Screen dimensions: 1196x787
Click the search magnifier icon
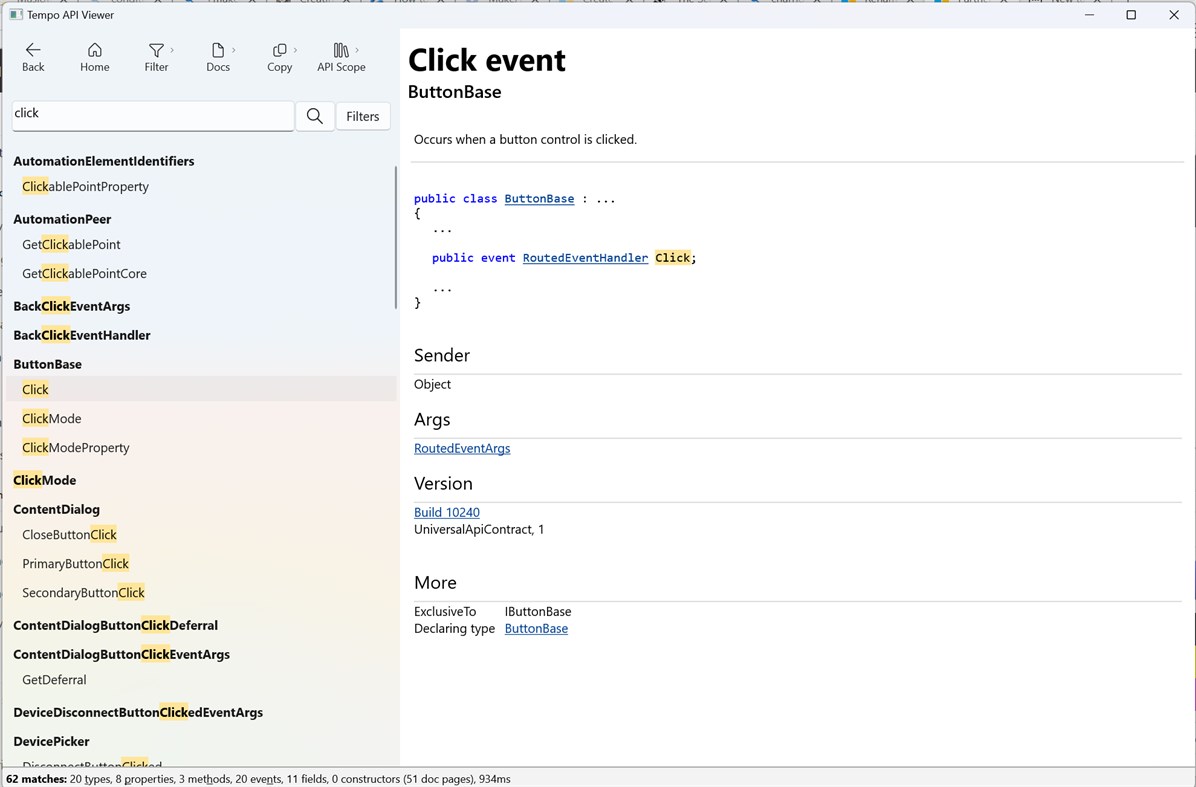coord(314,116)
